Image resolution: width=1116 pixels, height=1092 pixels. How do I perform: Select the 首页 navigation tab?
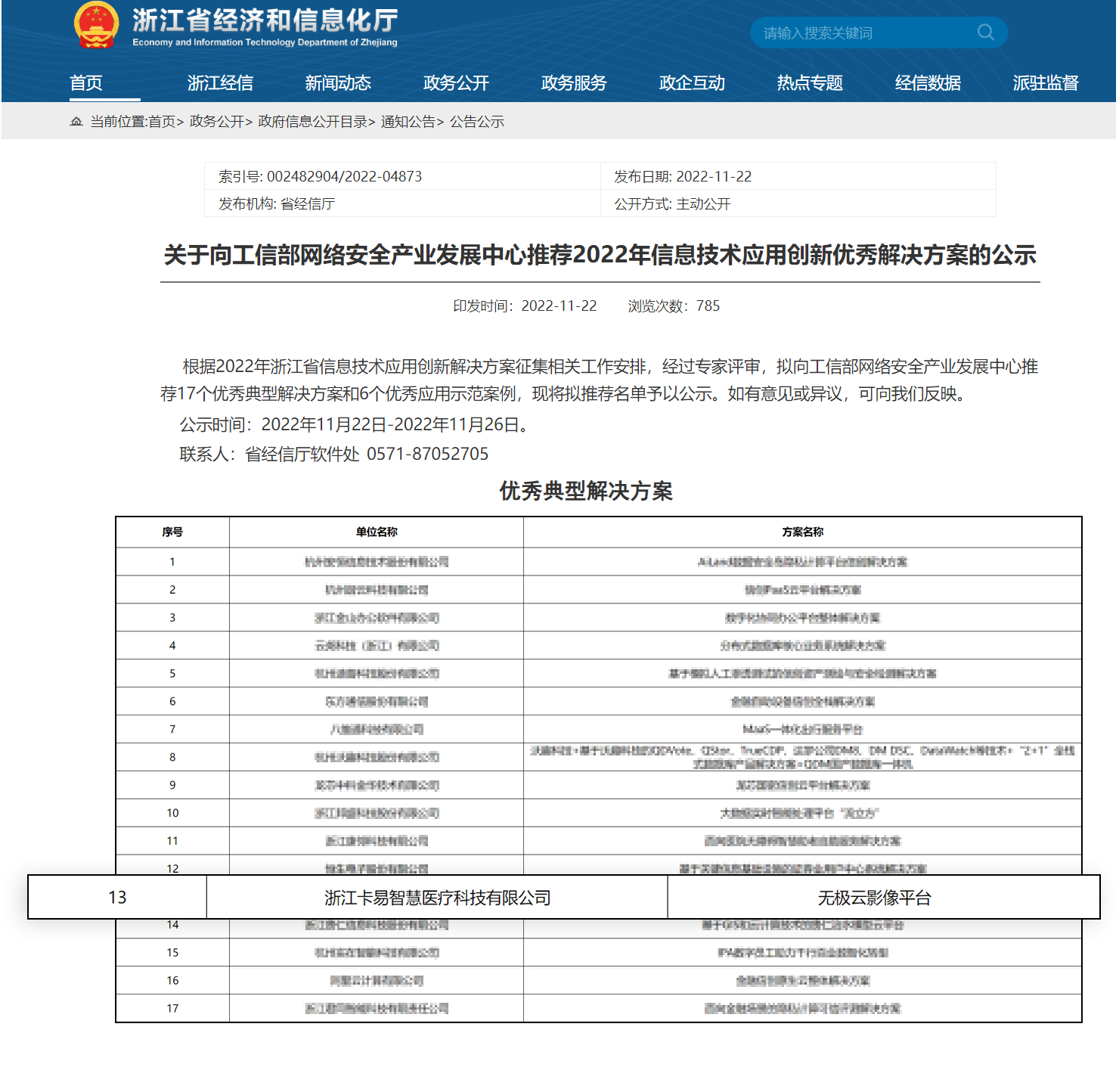coord(85,83)
